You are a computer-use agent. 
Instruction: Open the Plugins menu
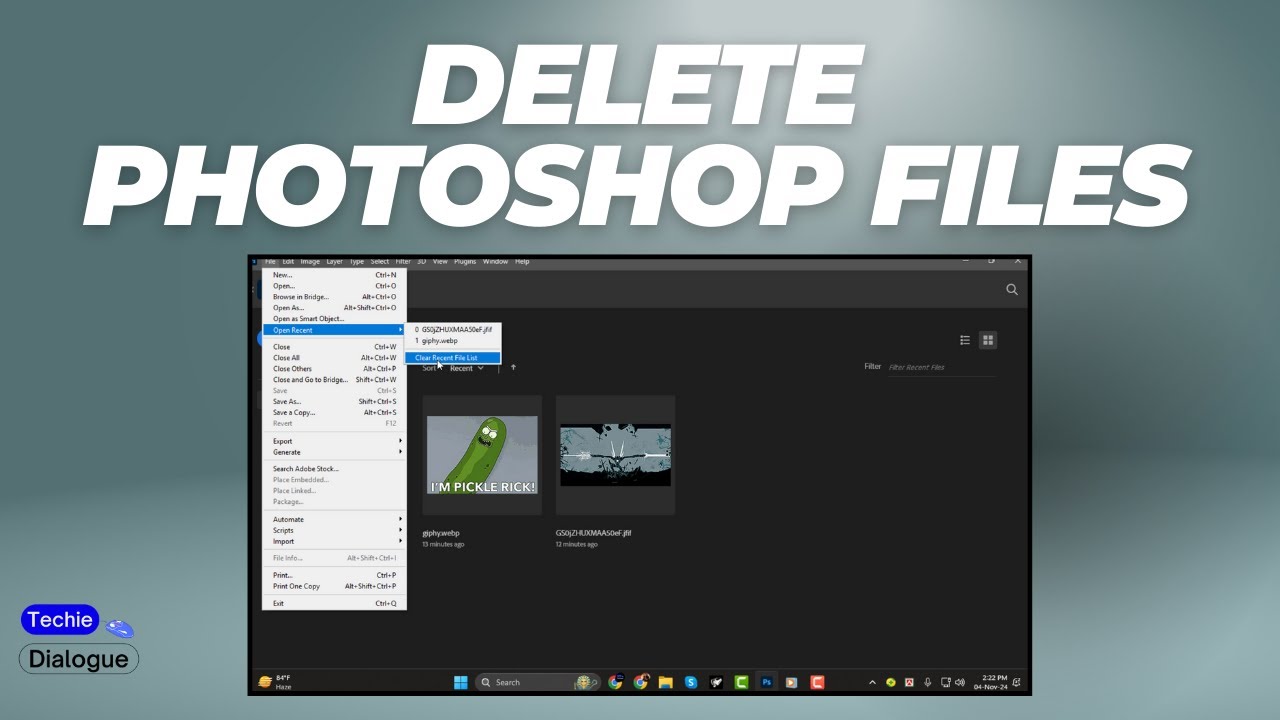465,262
